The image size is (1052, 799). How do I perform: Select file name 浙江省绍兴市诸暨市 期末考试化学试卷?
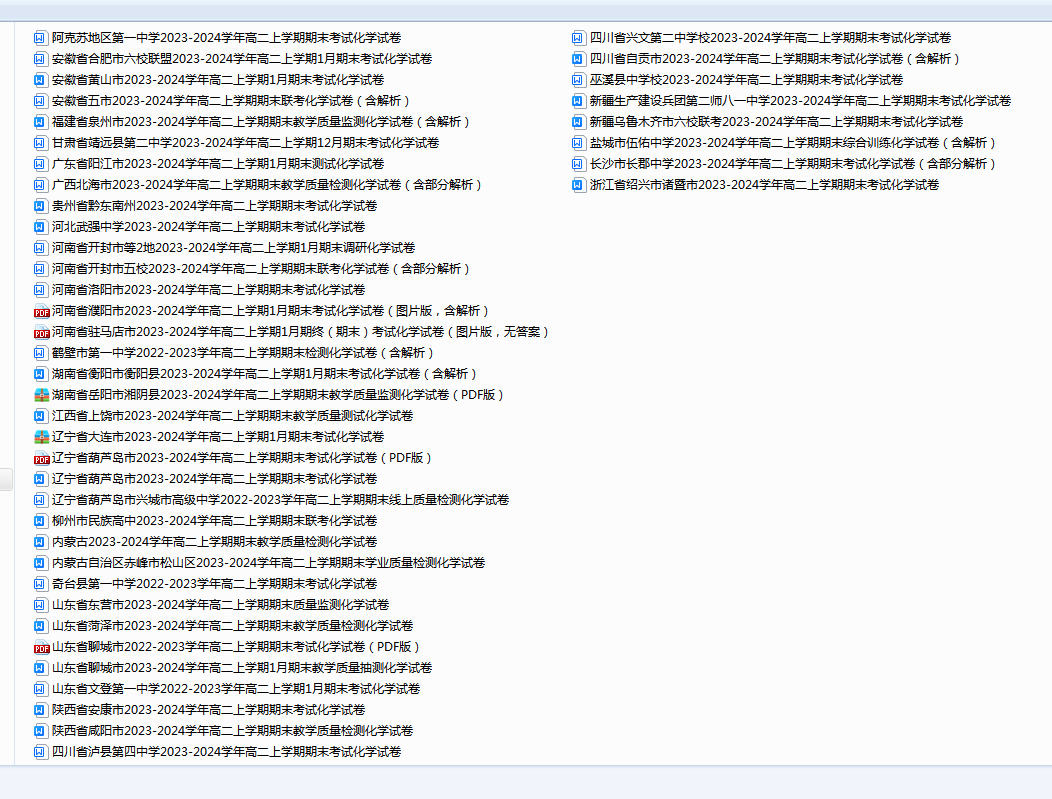764,185
